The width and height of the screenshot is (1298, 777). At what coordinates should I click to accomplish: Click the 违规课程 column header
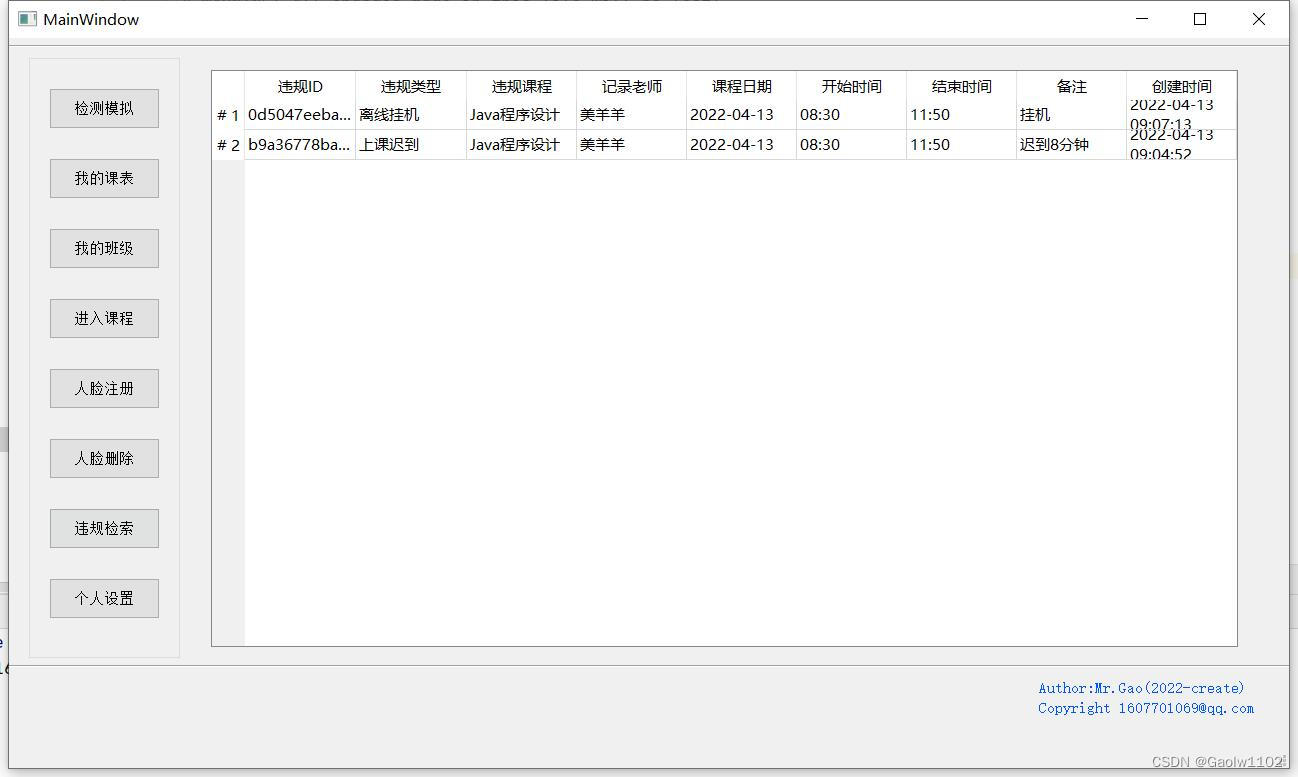(x=521, y=86)
